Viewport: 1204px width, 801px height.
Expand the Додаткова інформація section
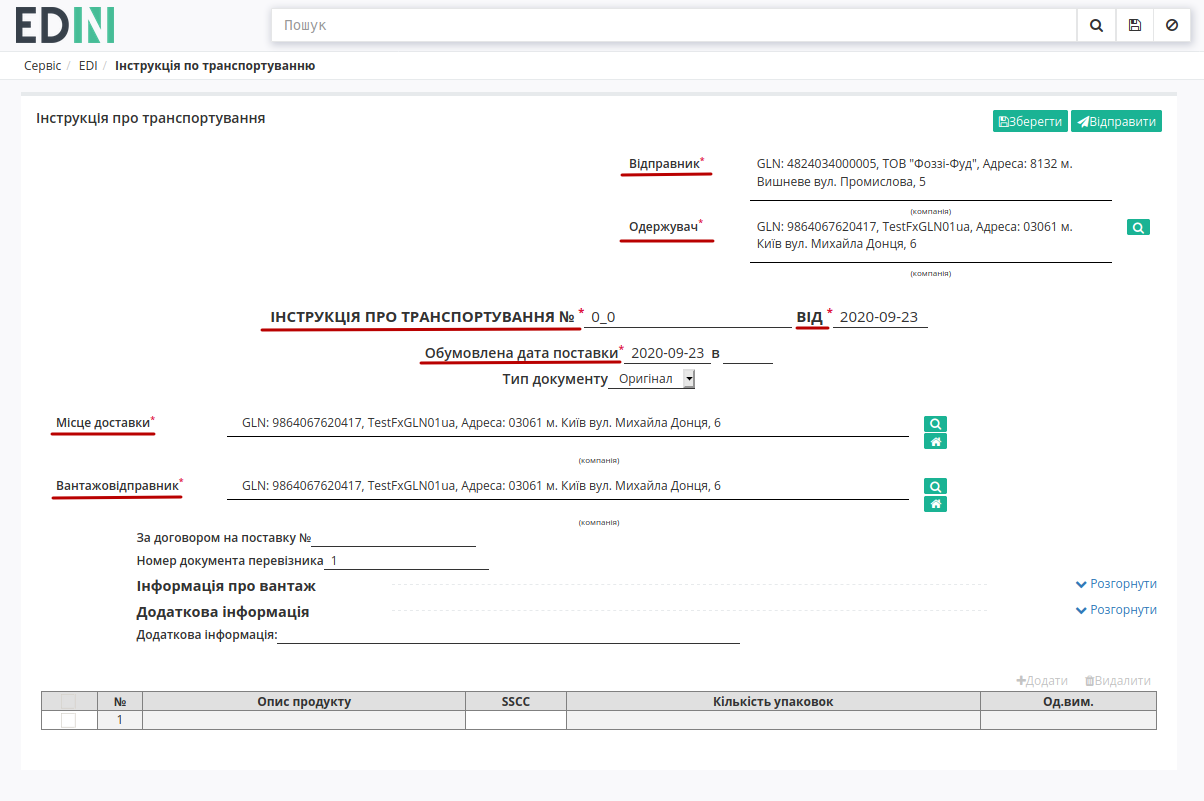[1116, 610]
